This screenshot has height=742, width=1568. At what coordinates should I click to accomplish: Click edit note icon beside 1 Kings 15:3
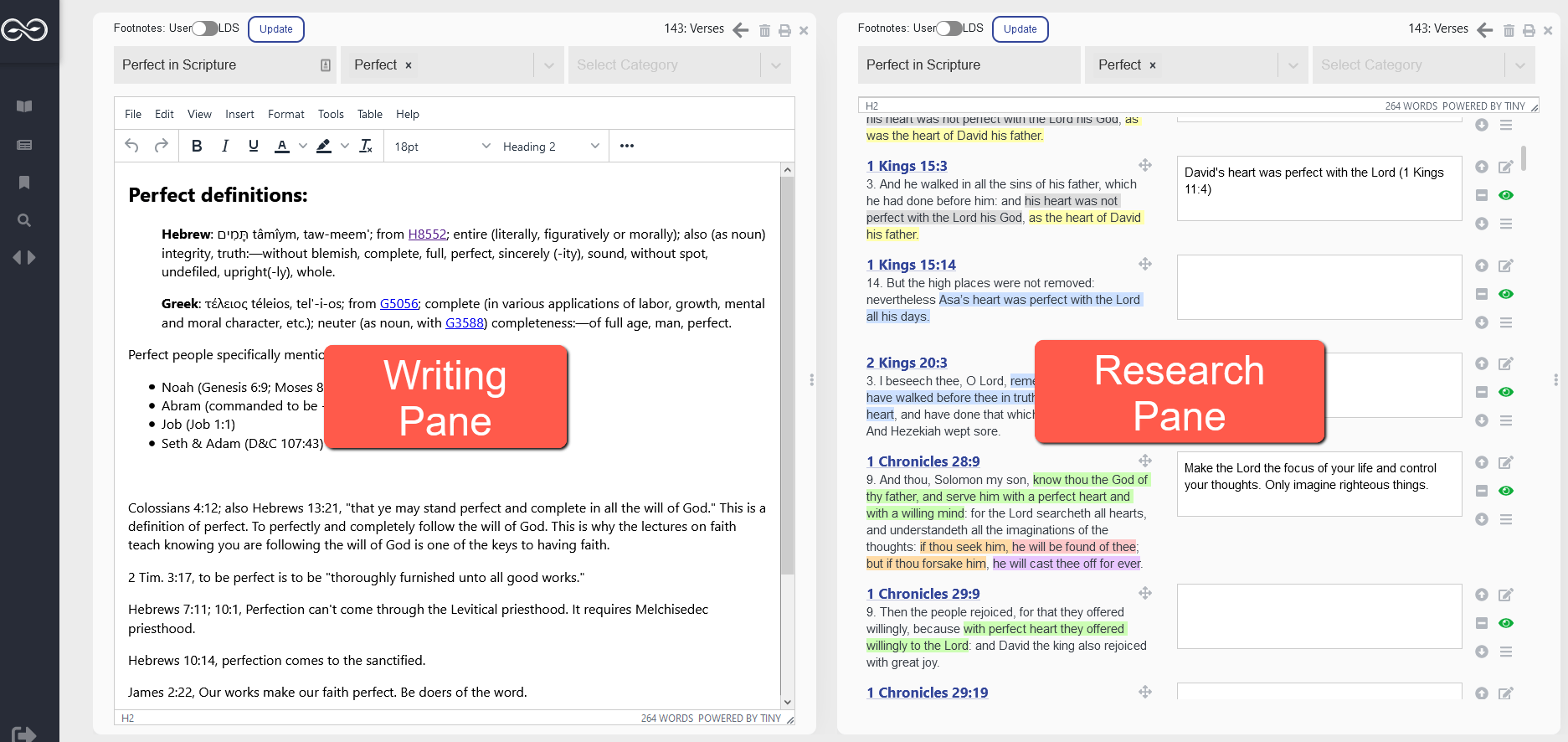(x=1505, y=167)
